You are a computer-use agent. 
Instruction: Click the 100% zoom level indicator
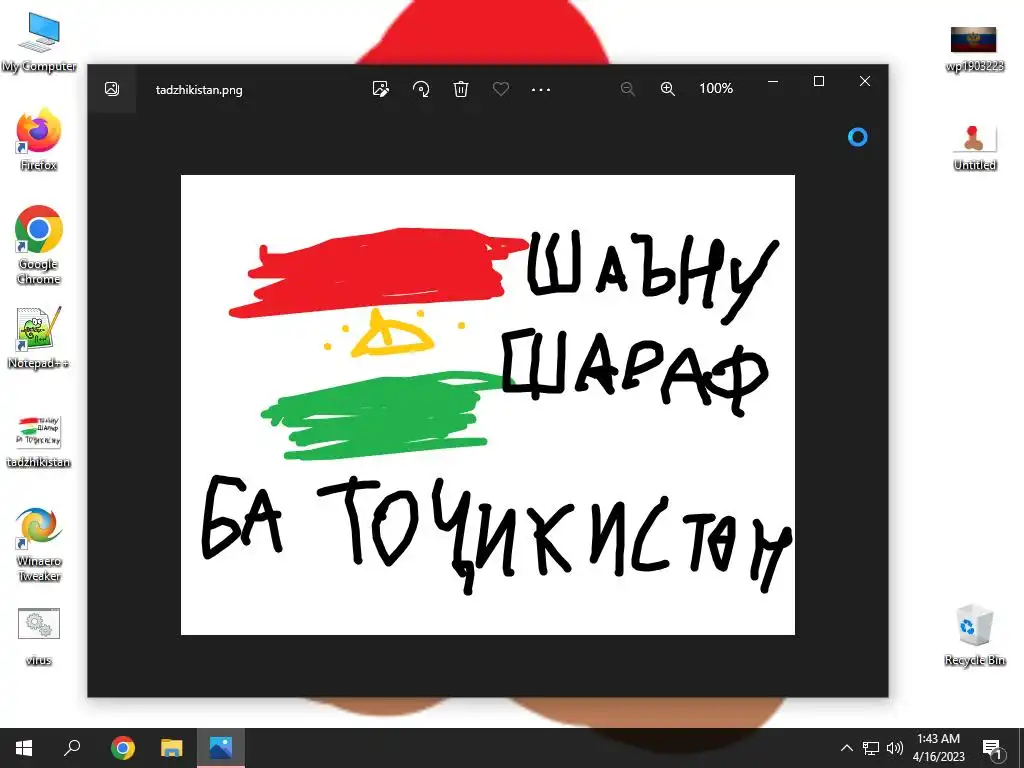coord(716,88)
